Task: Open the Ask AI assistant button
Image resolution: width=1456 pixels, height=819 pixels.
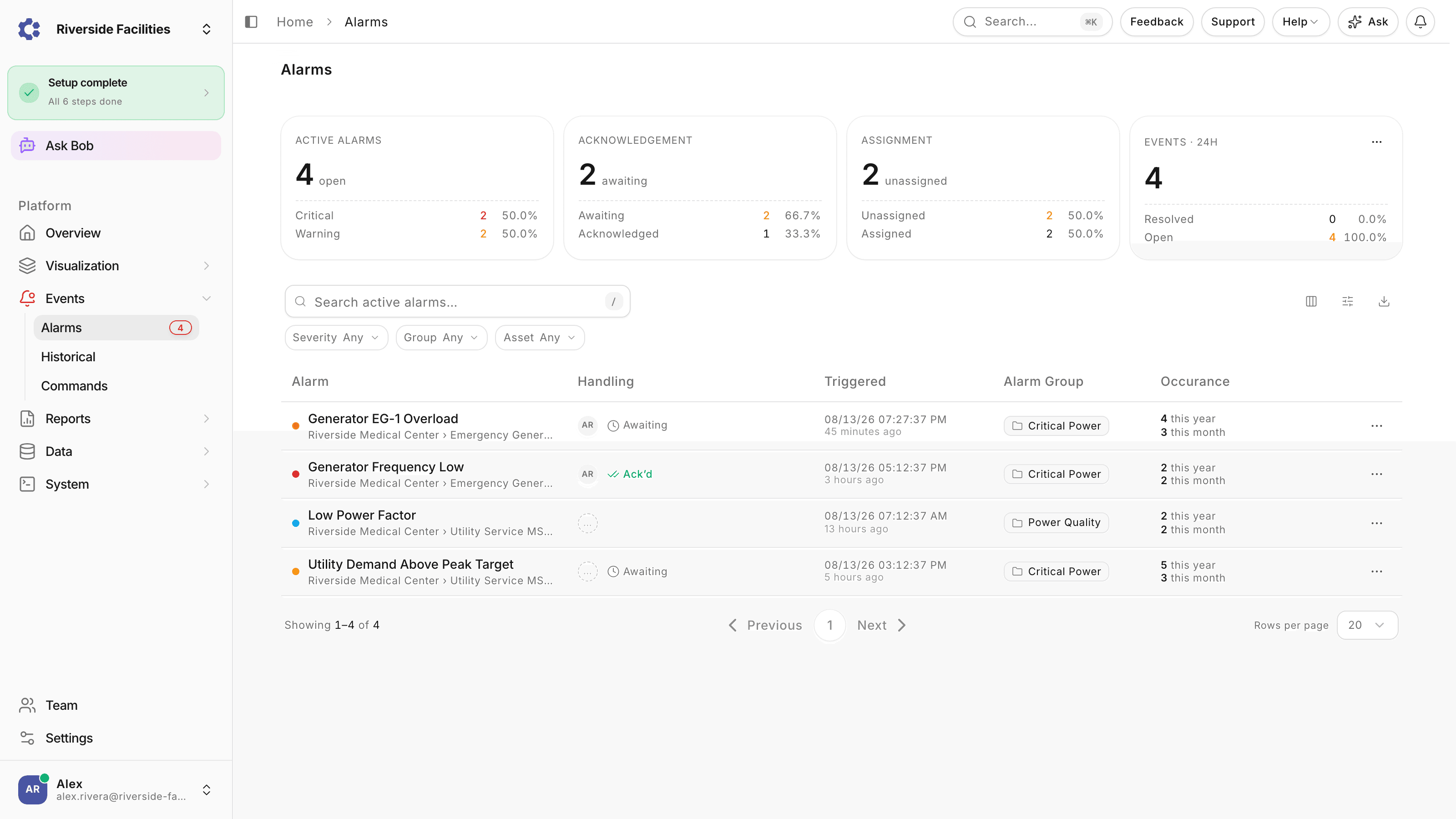Action: [1368, 21]
